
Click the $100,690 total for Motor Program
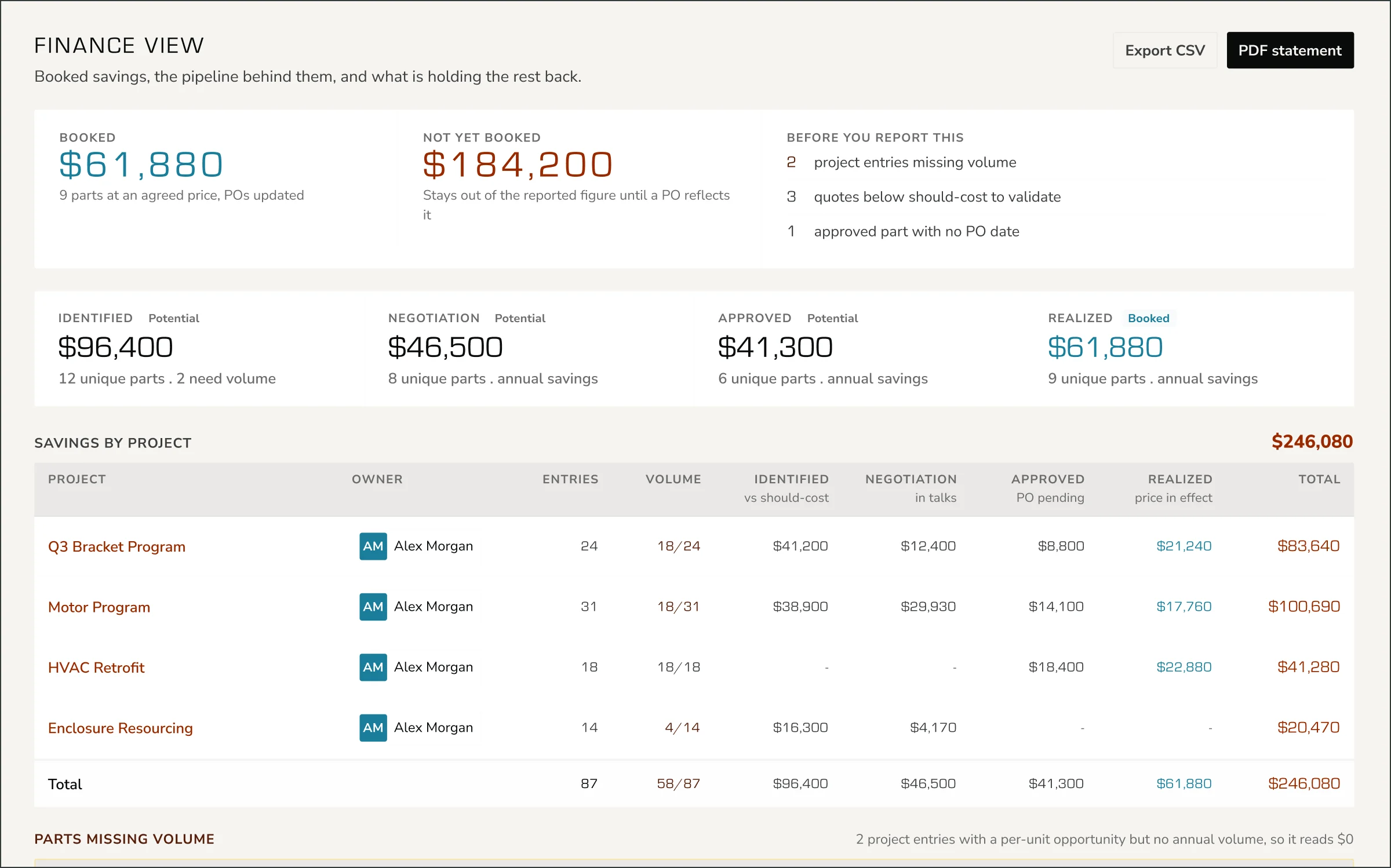pyautogui.click(x=1304, y=607)
